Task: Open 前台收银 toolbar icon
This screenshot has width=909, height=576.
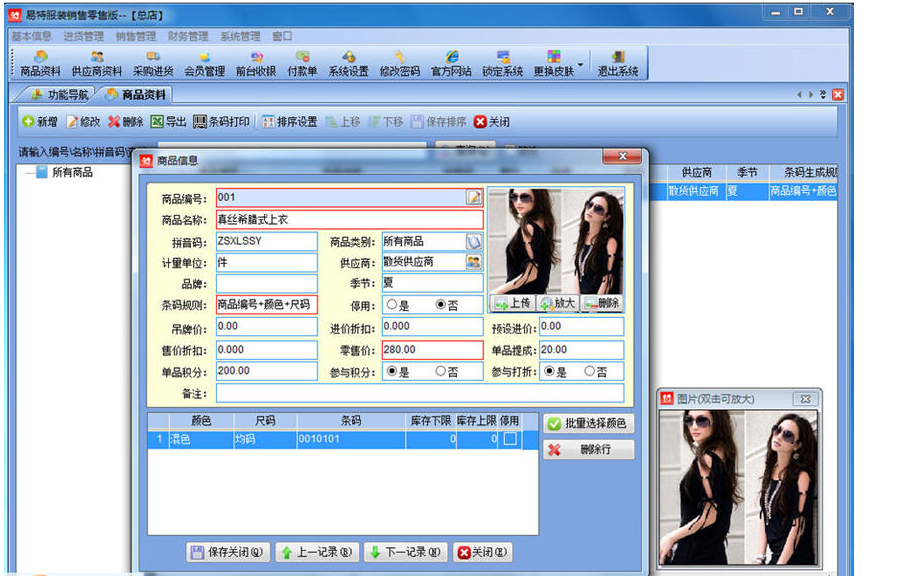Action: coord(256,64)
